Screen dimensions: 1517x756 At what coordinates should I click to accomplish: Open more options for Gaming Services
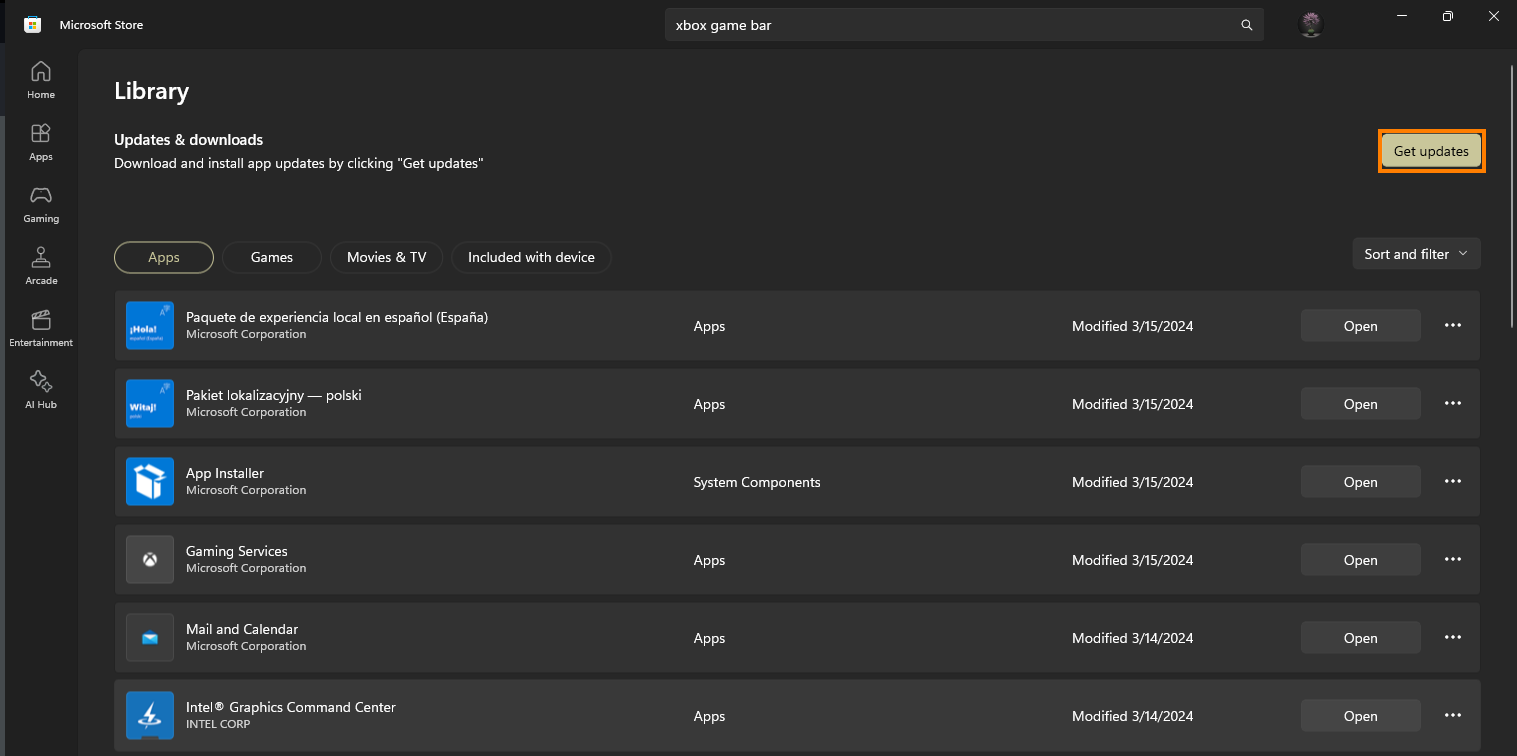1453,560
